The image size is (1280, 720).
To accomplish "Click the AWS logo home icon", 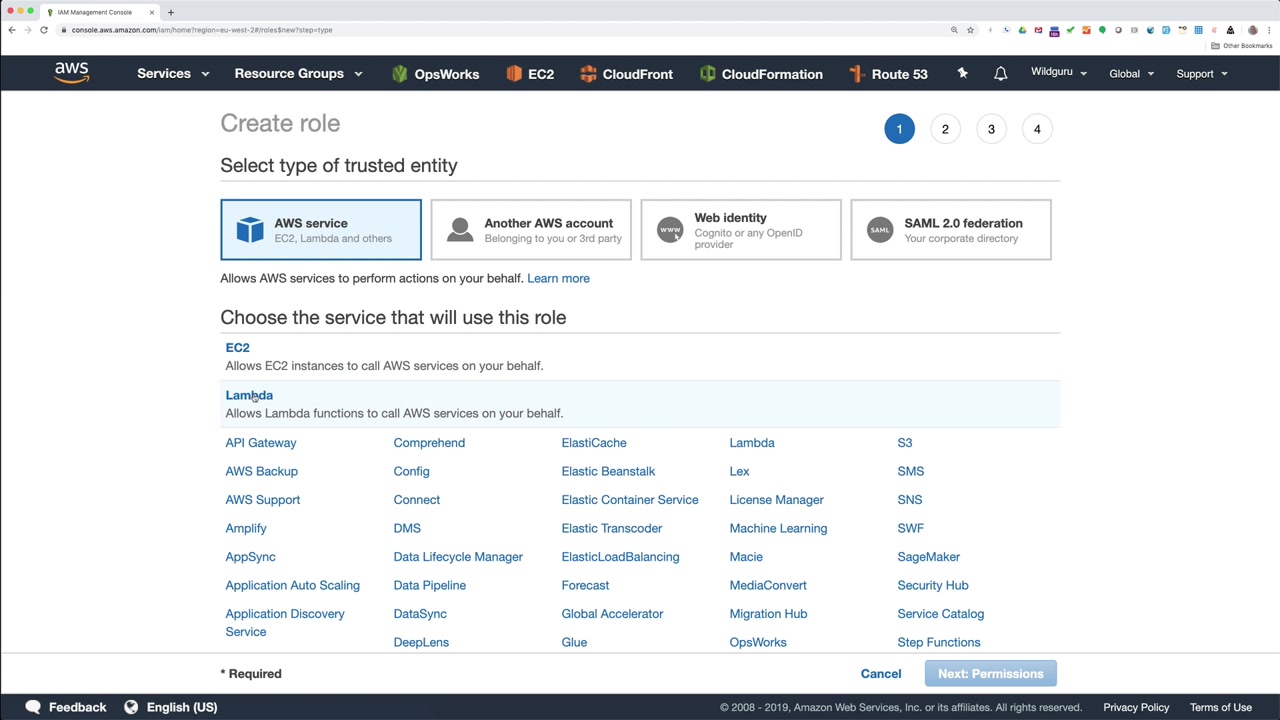I will [71, 73].
